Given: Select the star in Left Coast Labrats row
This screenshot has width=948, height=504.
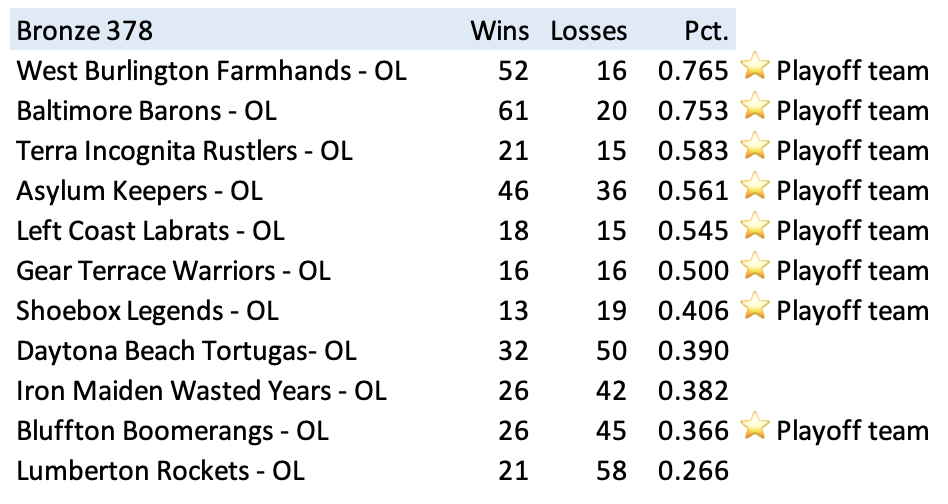Looking at the screenshot, I should coord(754,229).
